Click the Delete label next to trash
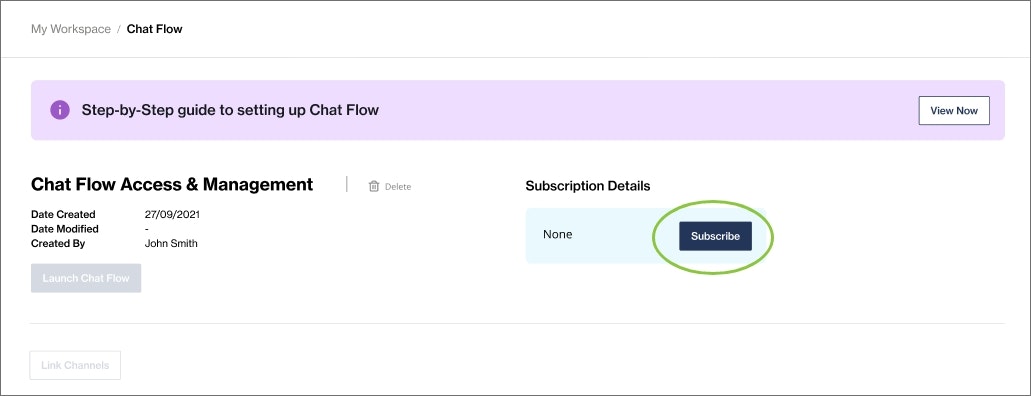The height and width of the screenshot is (396, 1031). click(398, 187)
